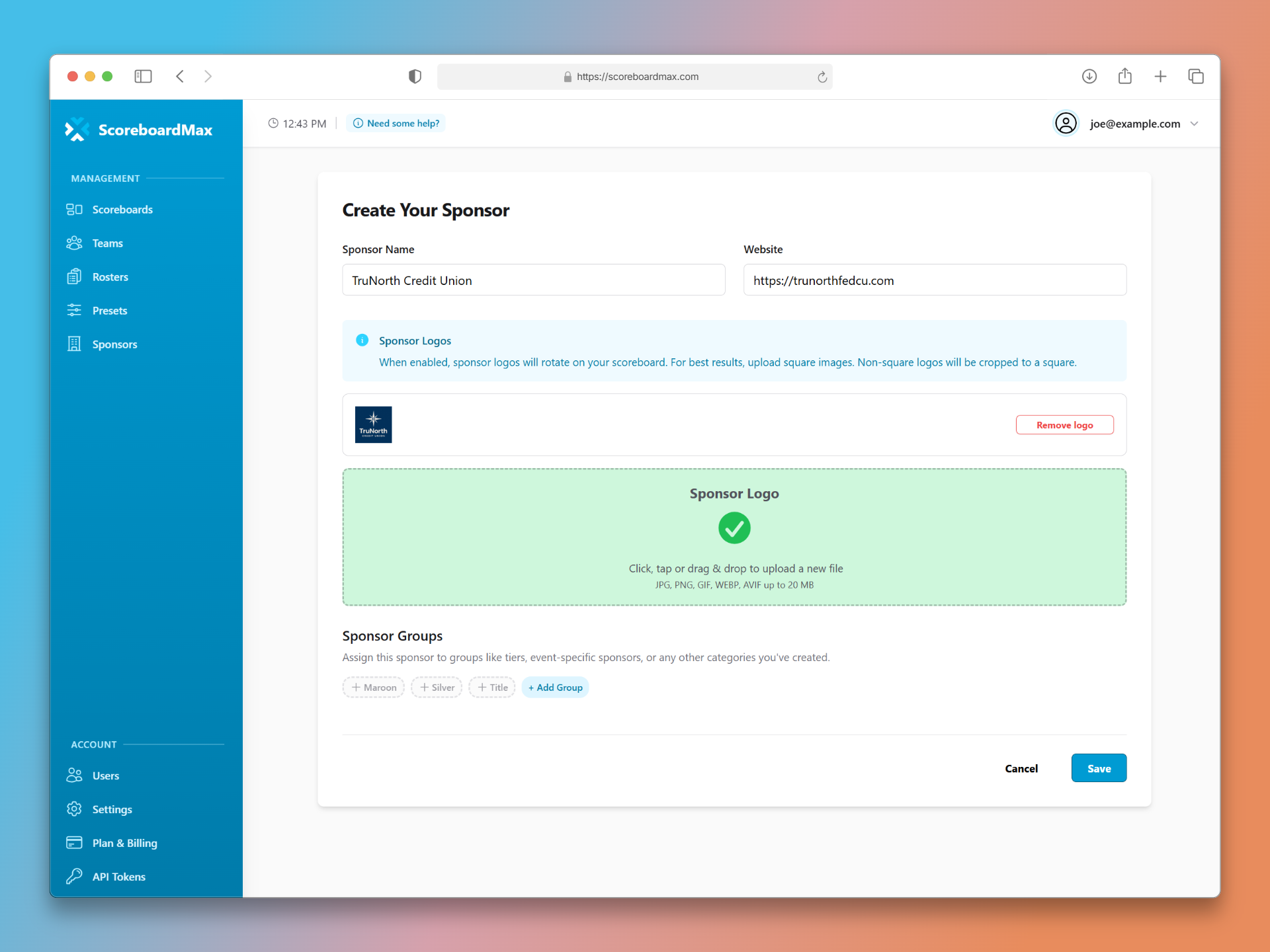Open Scoreboards in the sidebar
The image size is (1270, 952).
pyautogui.click(x=122, y=210)
